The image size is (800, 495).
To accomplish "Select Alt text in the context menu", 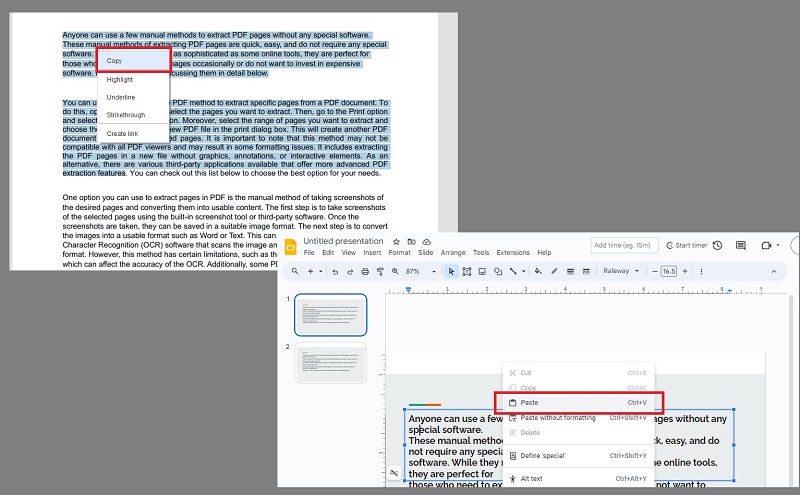I will [579, 479].
